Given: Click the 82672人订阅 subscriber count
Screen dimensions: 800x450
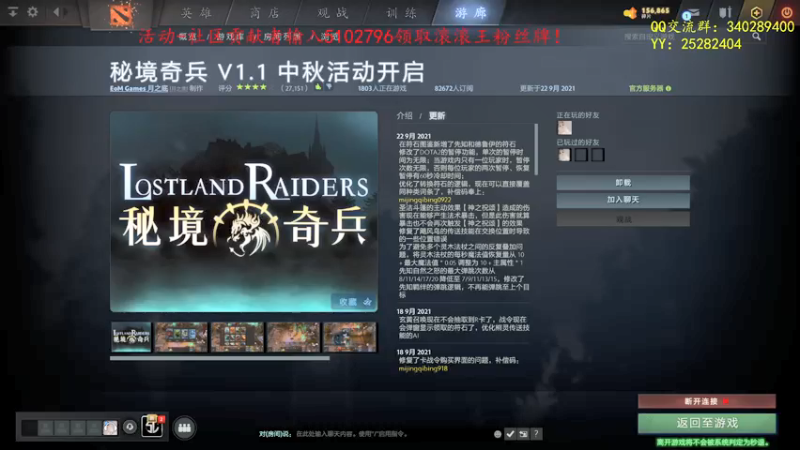Looking at the screenshot, I should [454, 88].
